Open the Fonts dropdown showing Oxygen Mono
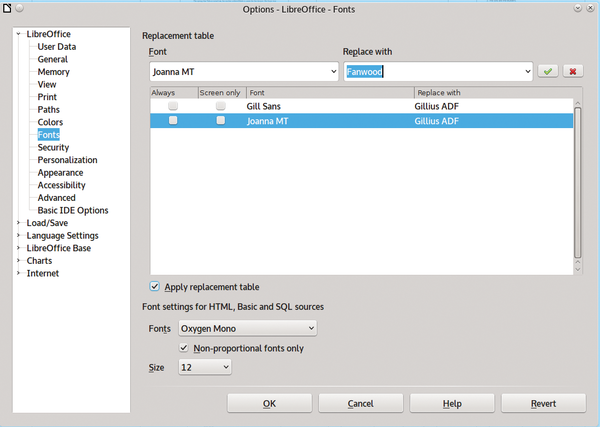Viewport: 600px width, 427px height. tap(248, 328)
